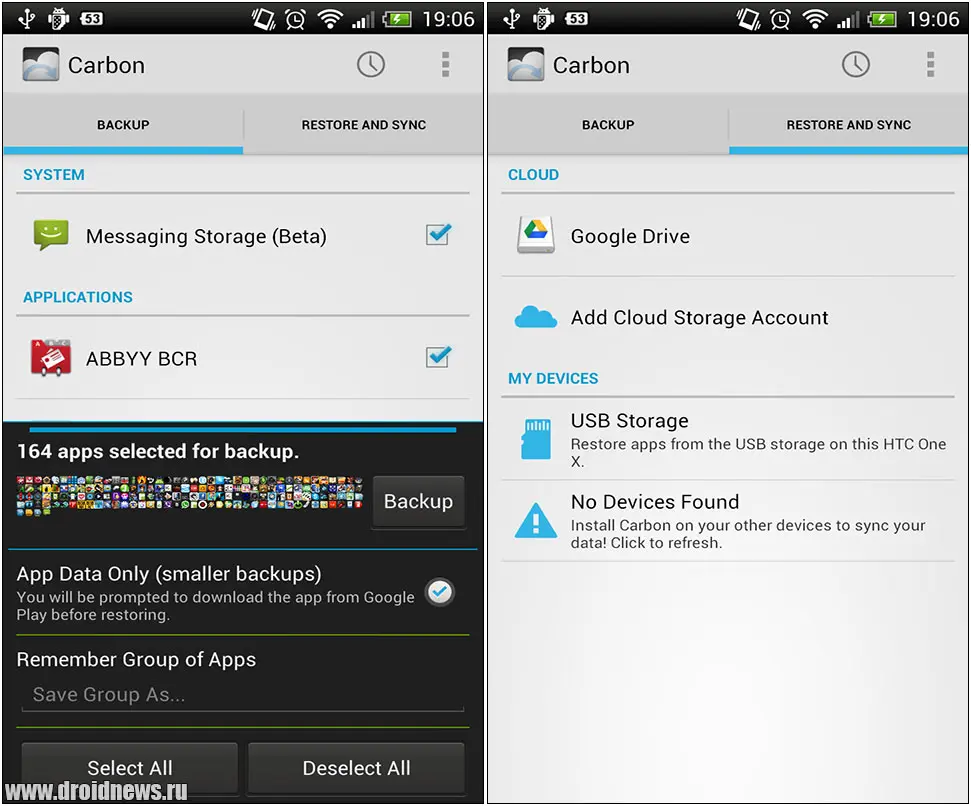Tap the Messaging Storage (Beta) label

point(206,236)
